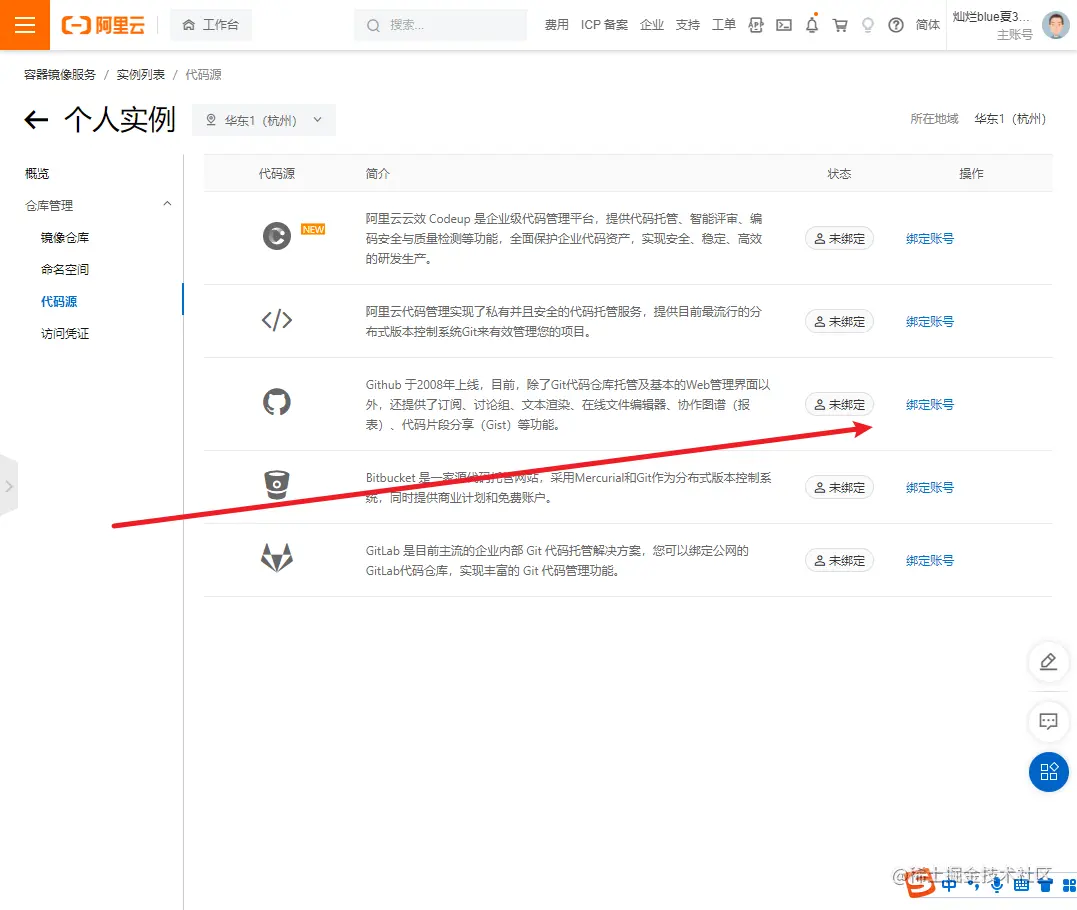1077x910 pixels.
Task: Click 未绑定 status for Codeup
Action: (x=839, y=238)
